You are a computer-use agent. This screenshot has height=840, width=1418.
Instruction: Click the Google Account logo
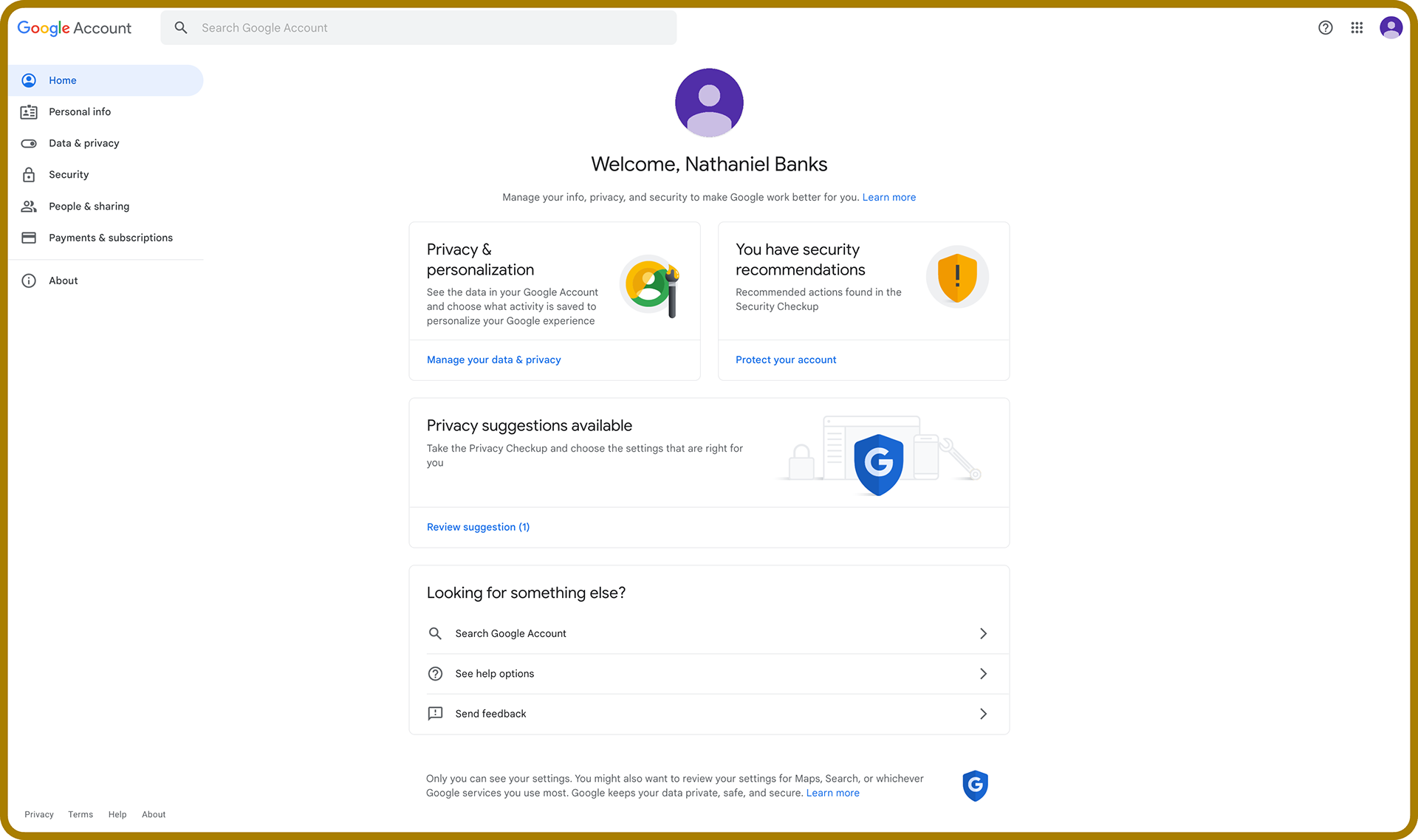click(x=74, y=28)
